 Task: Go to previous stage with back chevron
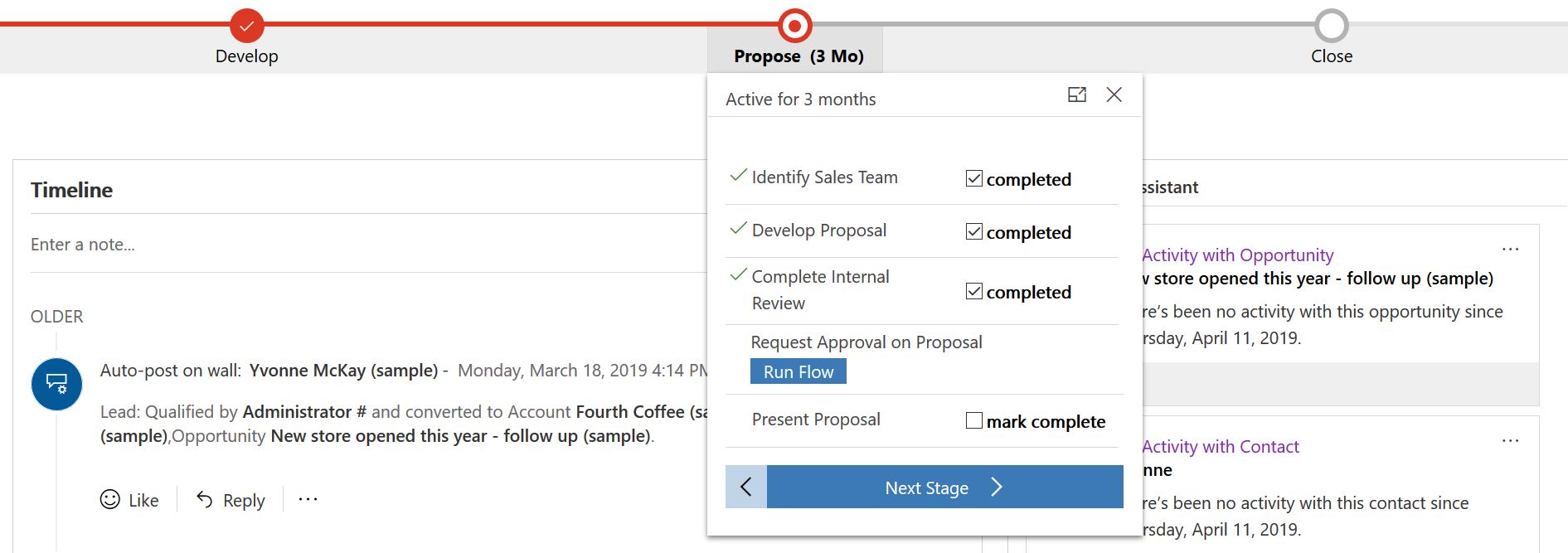[x=746, y=487]
